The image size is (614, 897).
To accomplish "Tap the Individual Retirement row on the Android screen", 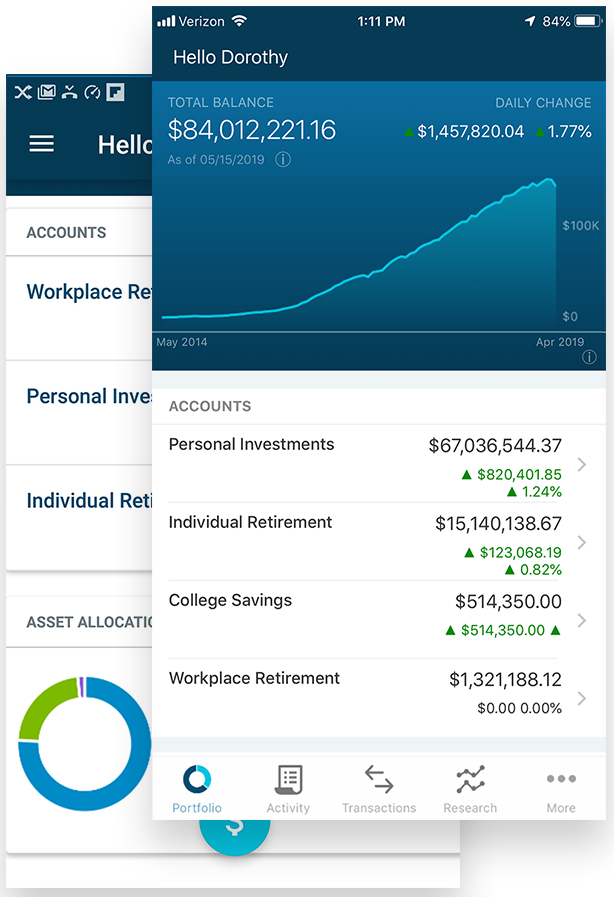I will 80,517.
